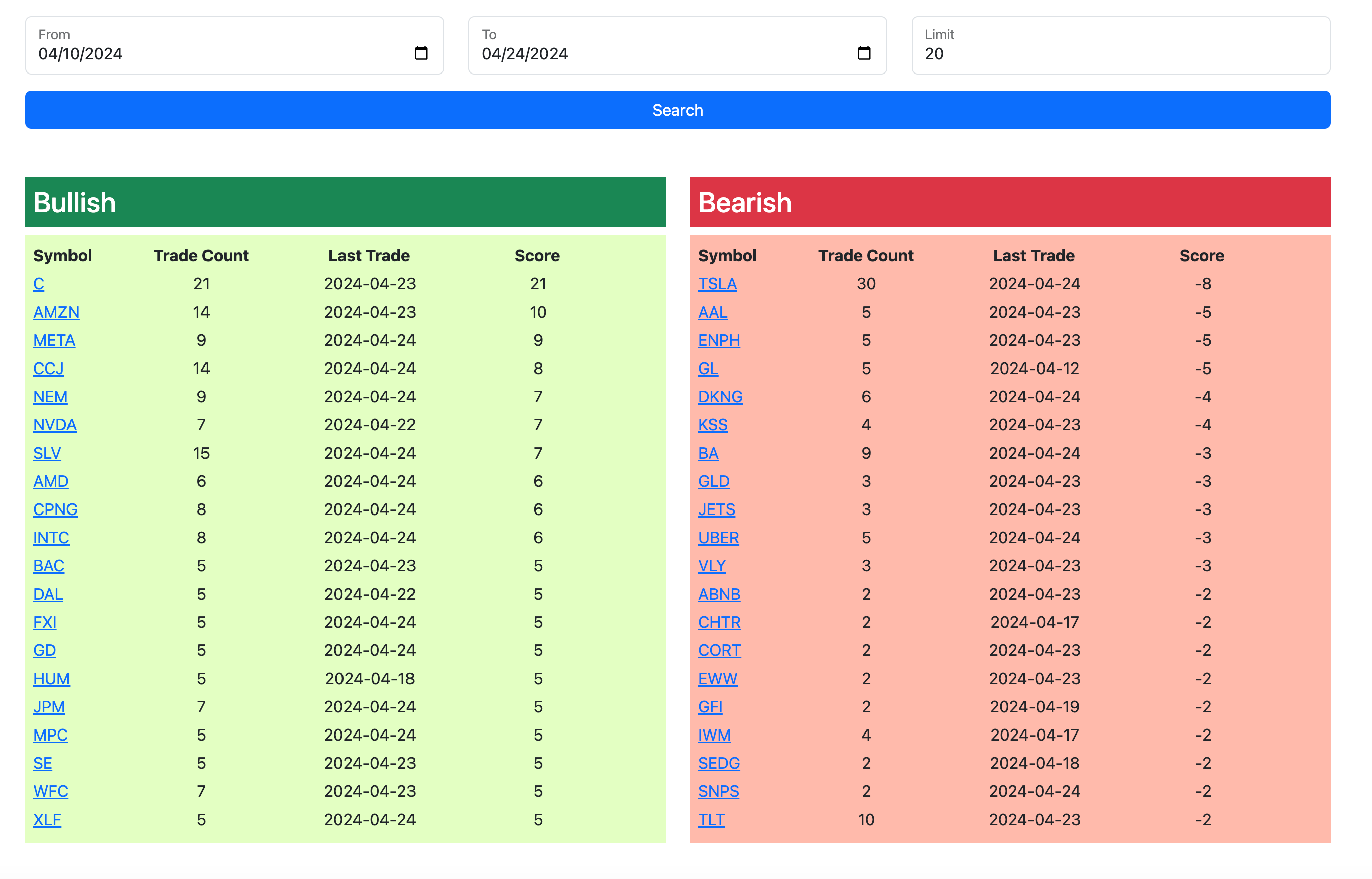Open the DKNG symbol link

pos(720,397)
